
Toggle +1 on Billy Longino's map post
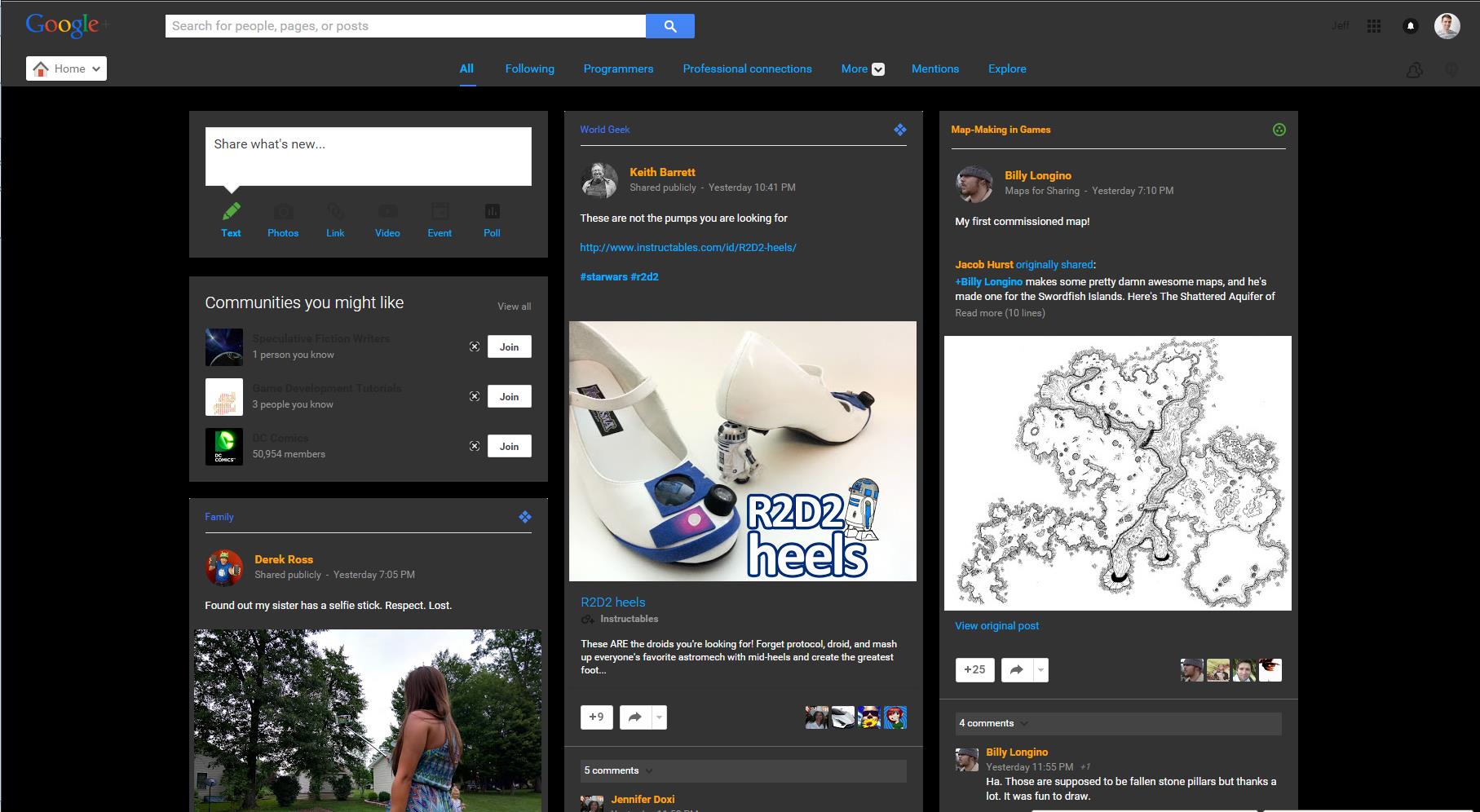tap(975, 670)
